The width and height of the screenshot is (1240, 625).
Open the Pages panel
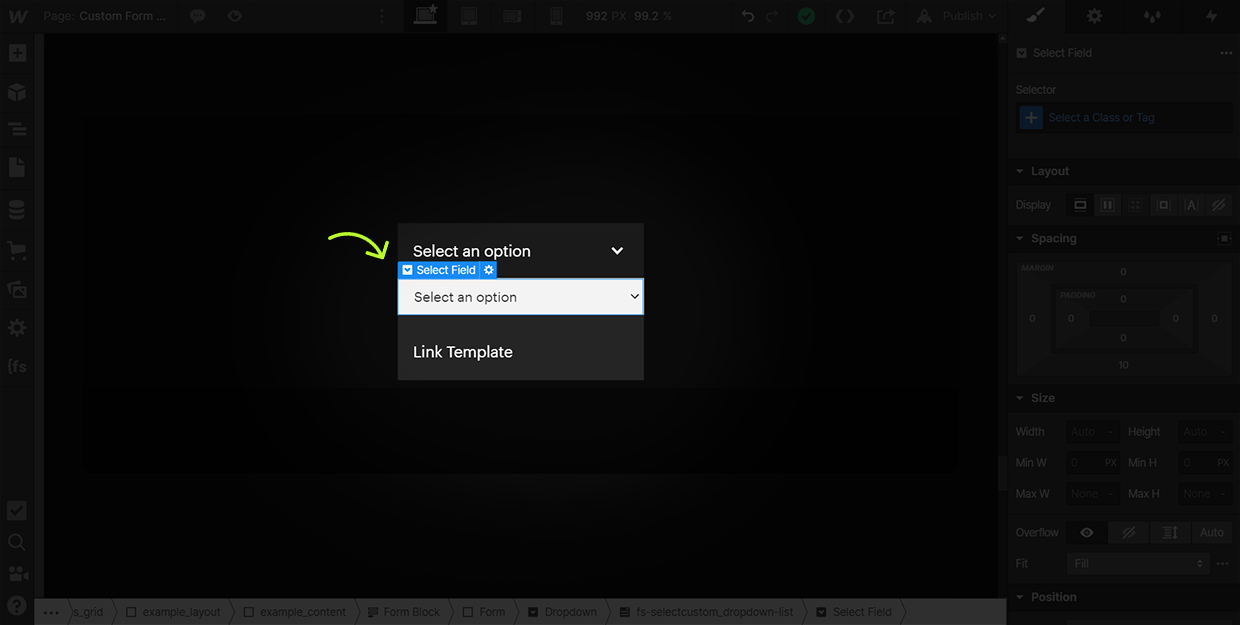17,168
